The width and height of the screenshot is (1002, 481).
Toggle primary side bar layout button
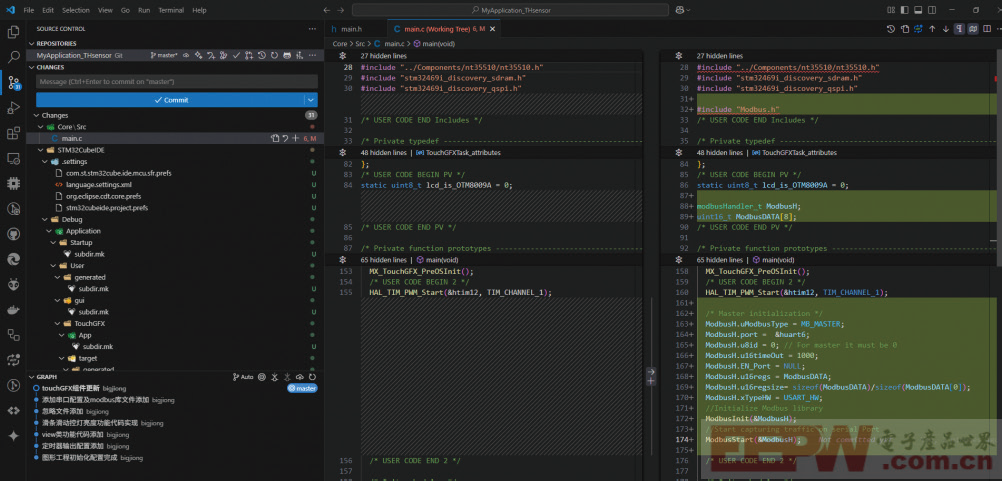(905, 10)
